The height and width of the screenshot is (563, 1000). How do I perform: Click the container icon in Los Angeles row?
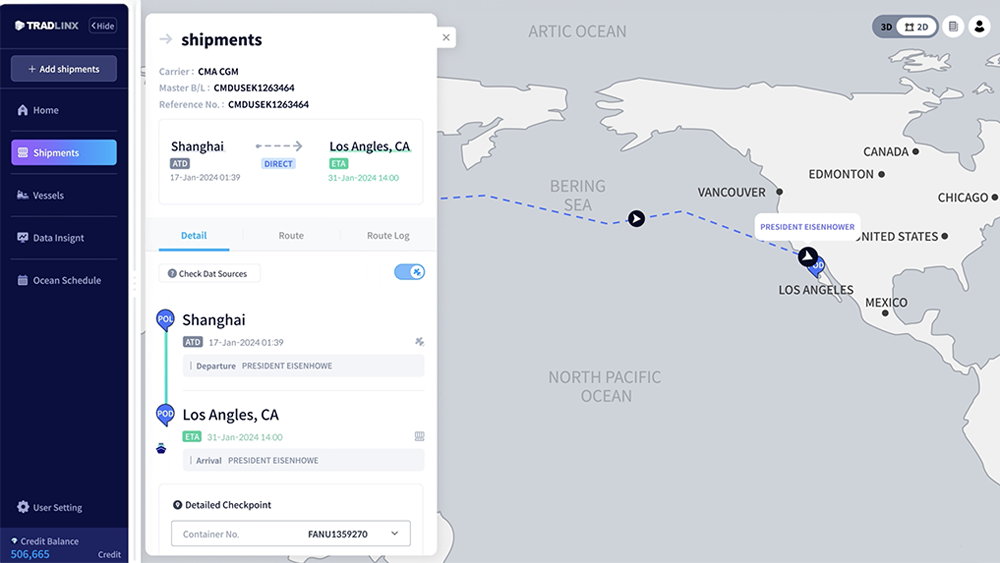tap(419, 436)
